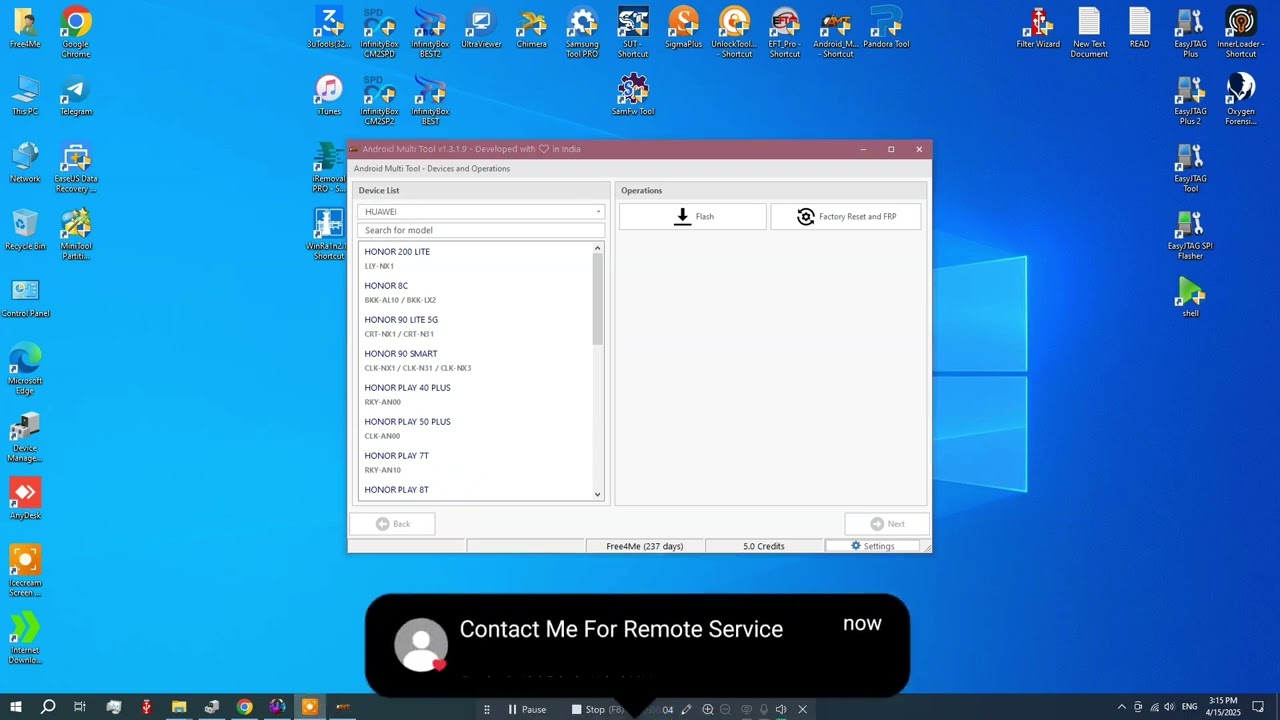
Task: Launch the UnlockTool shortcut on desktop
Action: coord(734,33)
